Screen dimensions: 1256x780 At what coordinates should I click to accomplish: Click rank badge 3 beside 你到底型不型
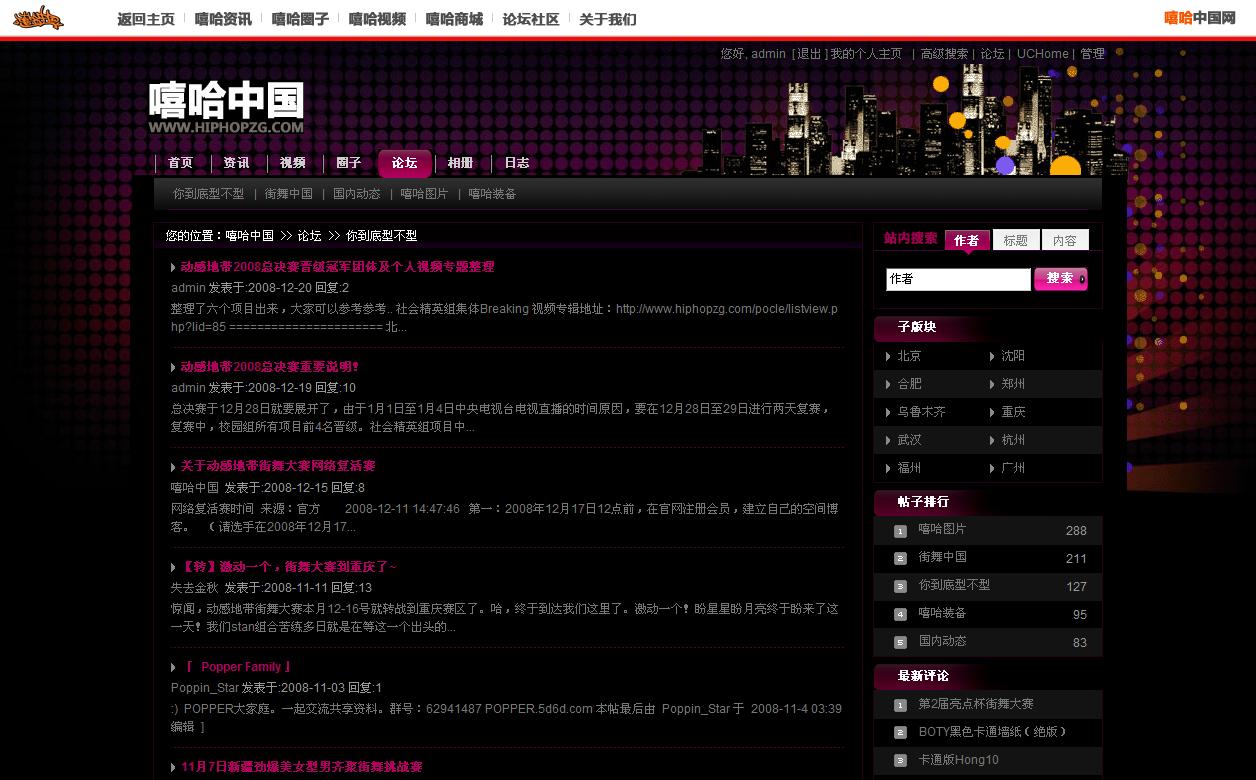pyautogui.click(x=900, y=587)
